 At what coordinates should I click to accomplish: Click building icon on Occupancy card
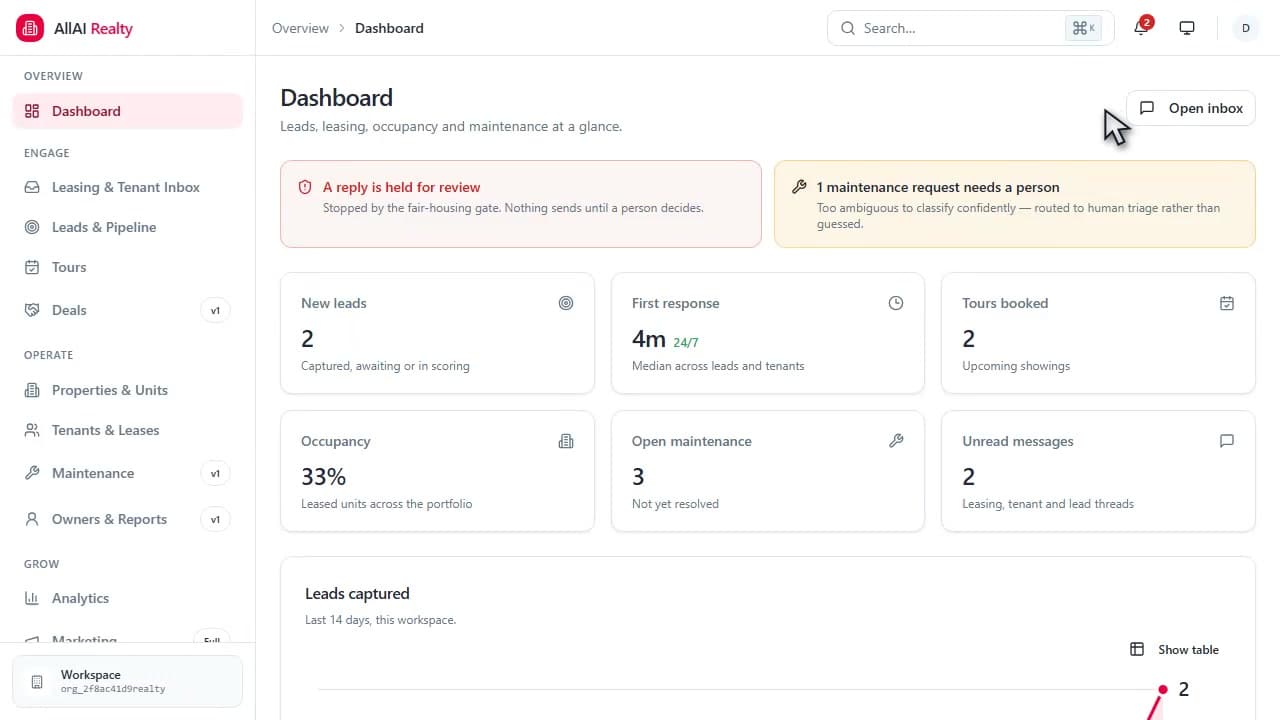tap(566, 441)
